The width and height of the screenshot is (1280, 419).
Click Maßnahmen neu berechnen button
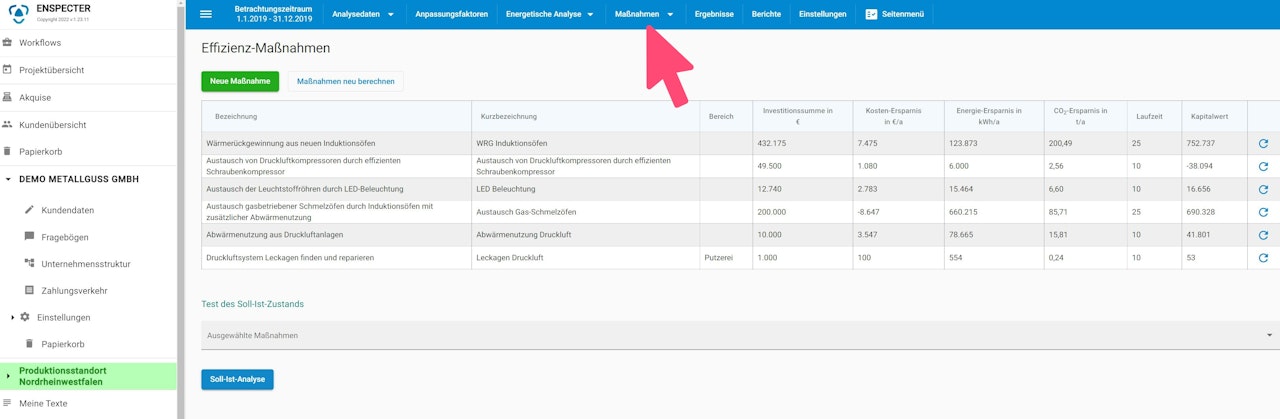346,82
